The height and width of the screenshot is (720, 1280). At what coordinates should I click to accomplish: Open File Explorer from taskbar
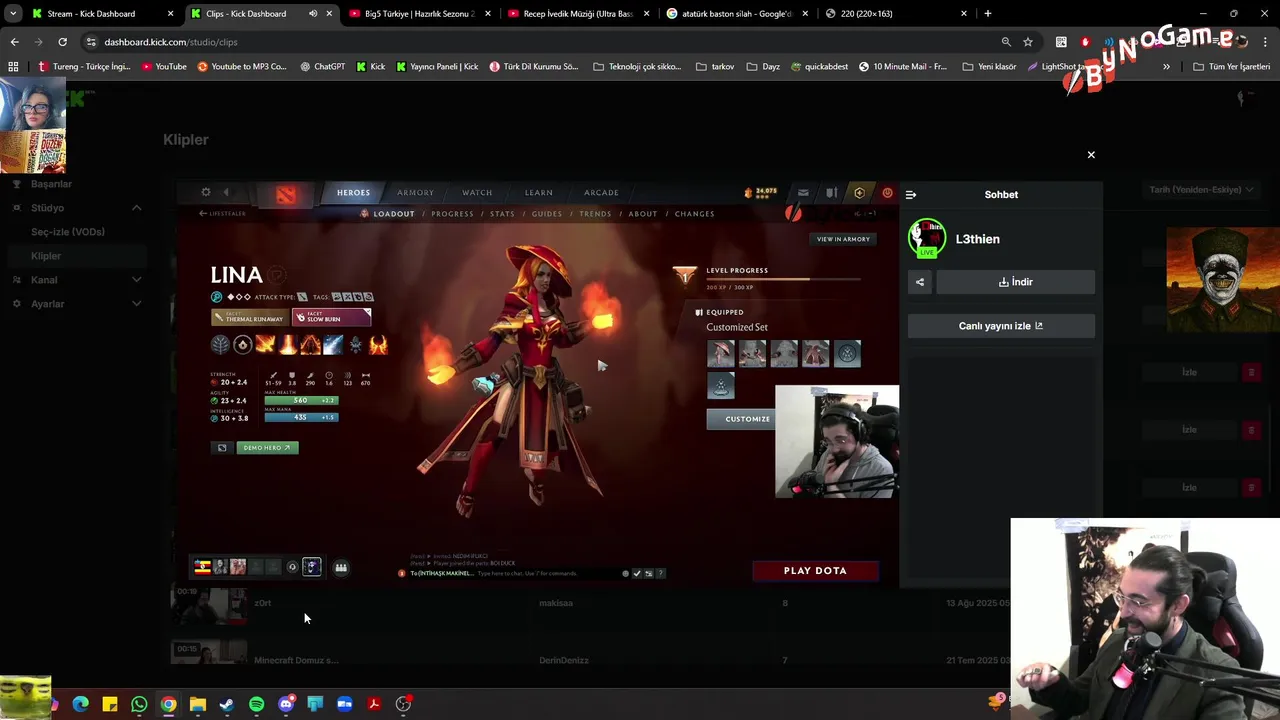point(198,704)
